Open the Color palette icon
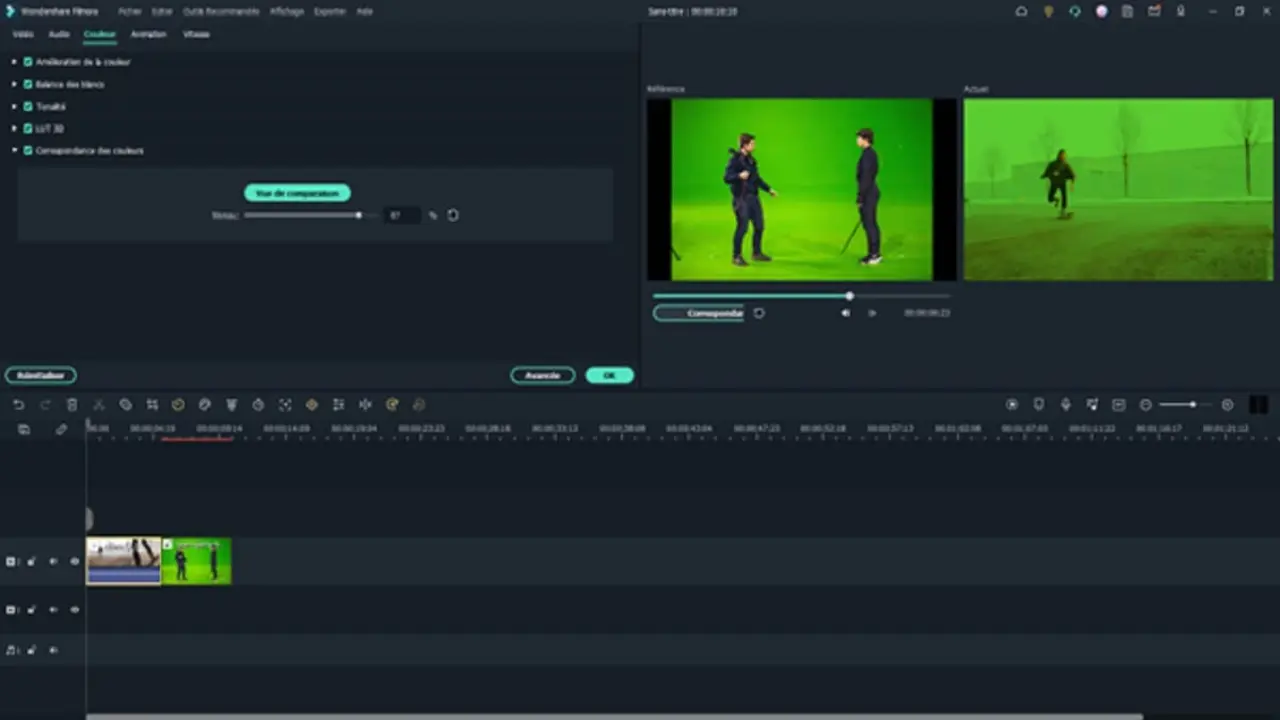Screen dimensions: 1280x720 (x=205, y=405)
